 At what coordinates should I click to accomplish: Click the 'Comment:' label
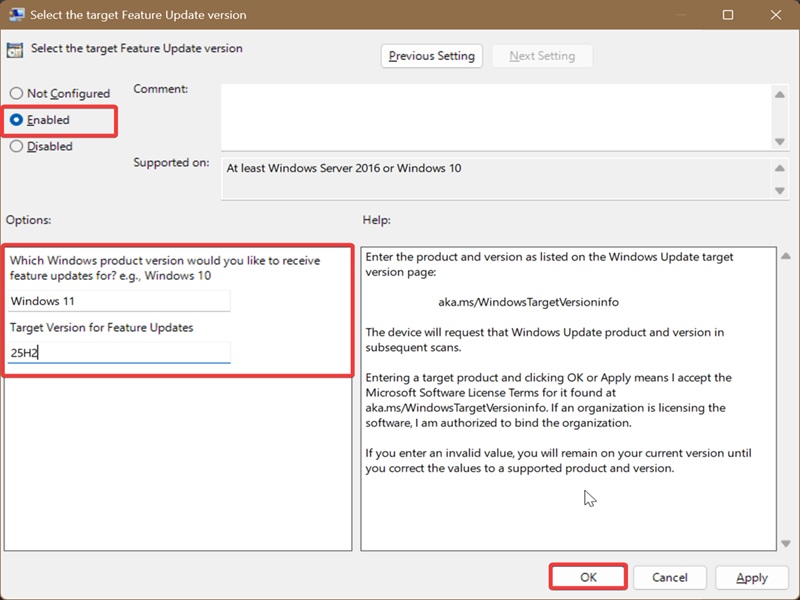coord(161,89)
